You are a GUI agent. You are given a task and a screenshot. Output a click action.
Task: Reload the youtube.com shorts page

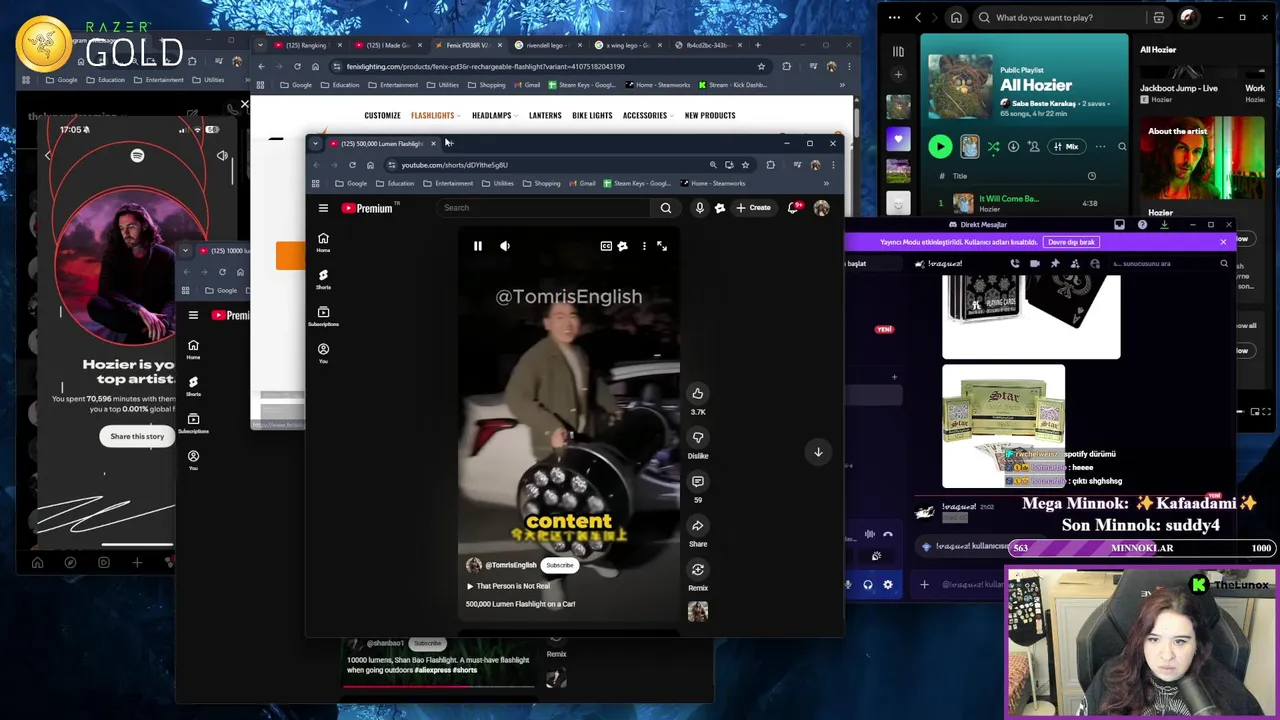point(352,165)
